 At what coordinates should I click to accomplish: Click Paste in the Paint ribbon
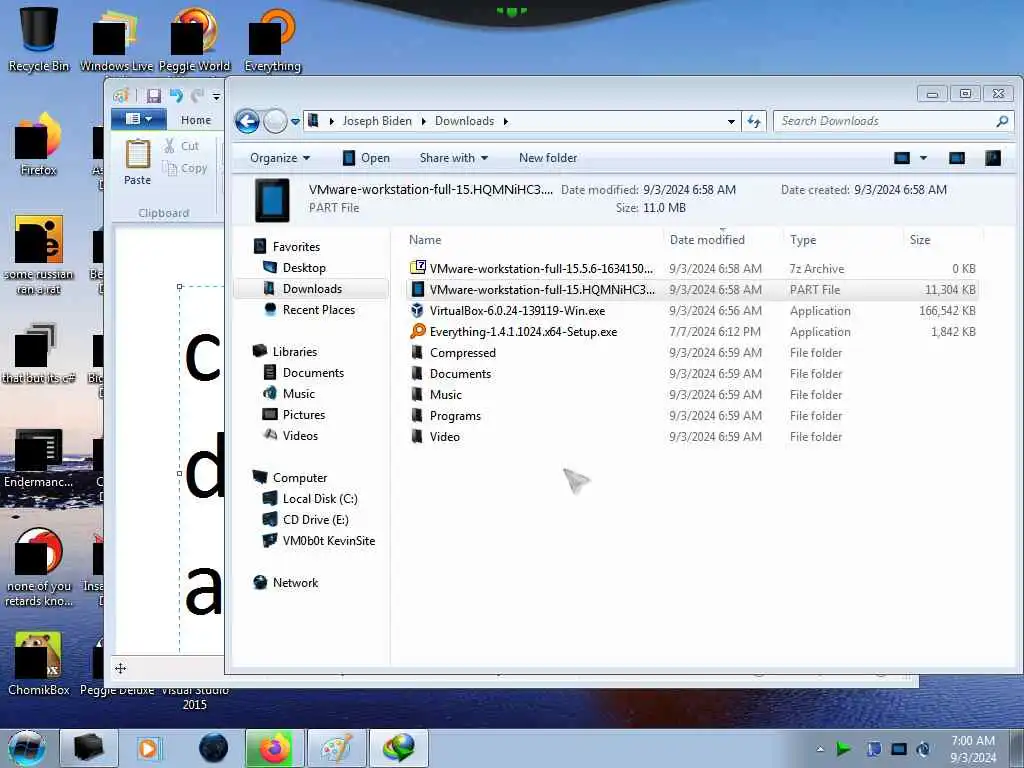click(x=137, y=162)
